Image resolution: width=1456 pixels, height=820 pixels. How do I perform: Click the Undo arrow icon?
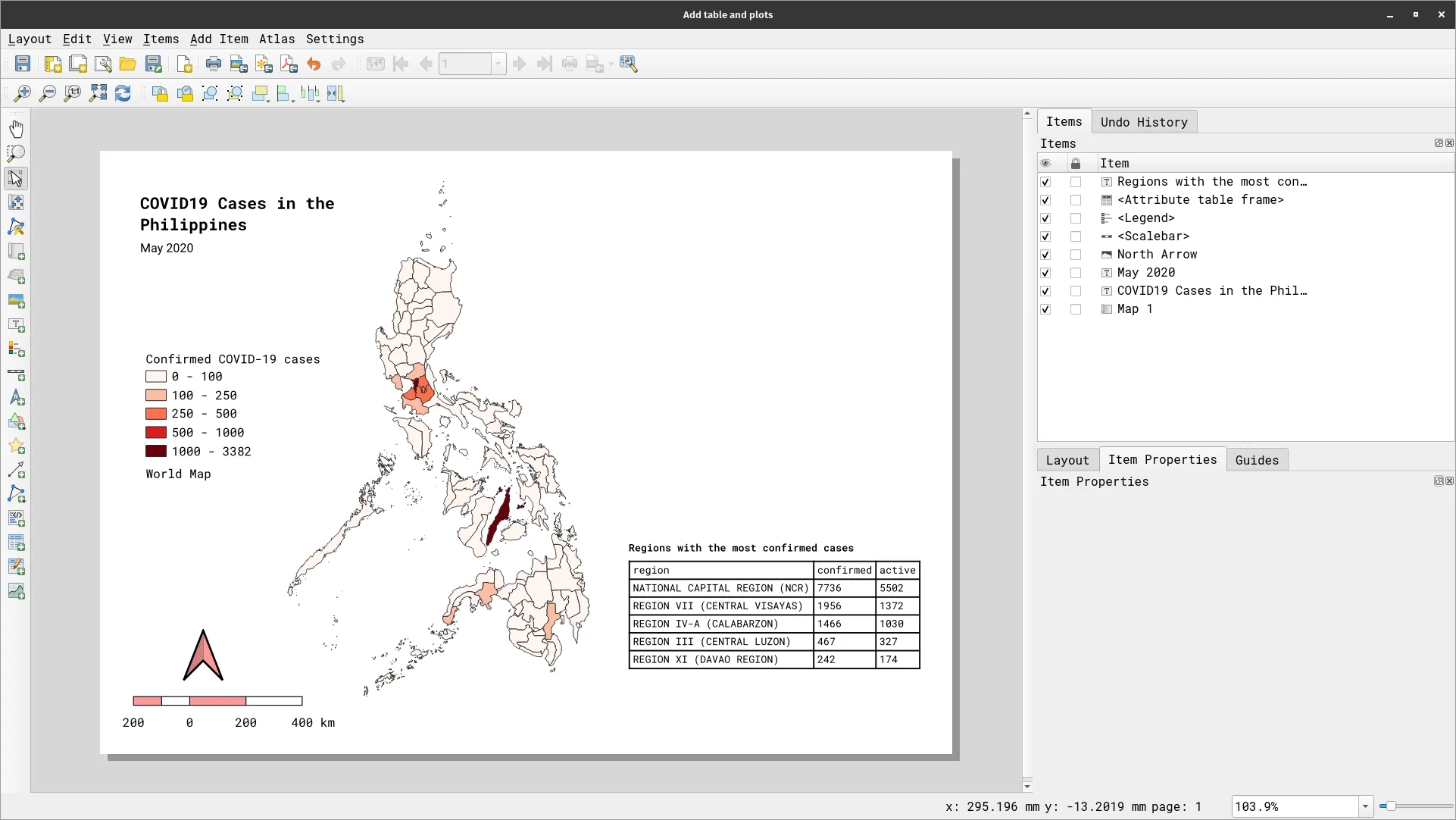[314, 64]
